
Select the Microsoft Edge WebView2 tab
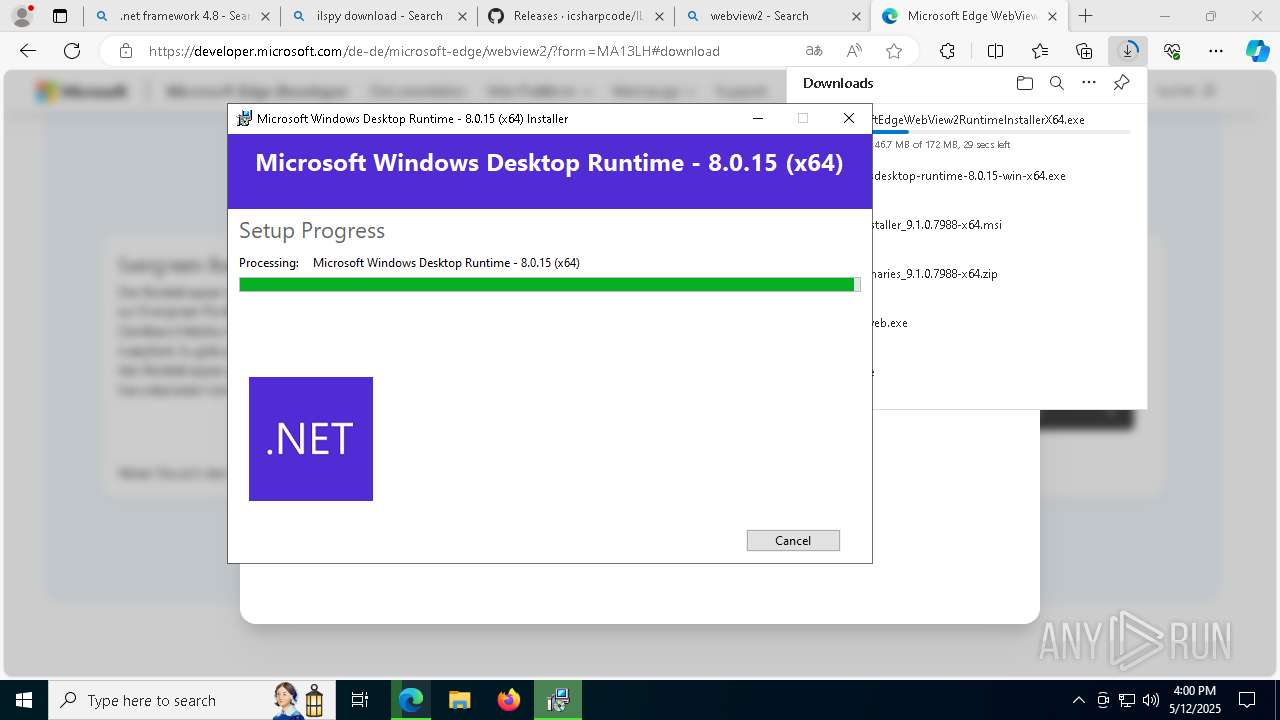pyautogui.click(x=960, y=16)
